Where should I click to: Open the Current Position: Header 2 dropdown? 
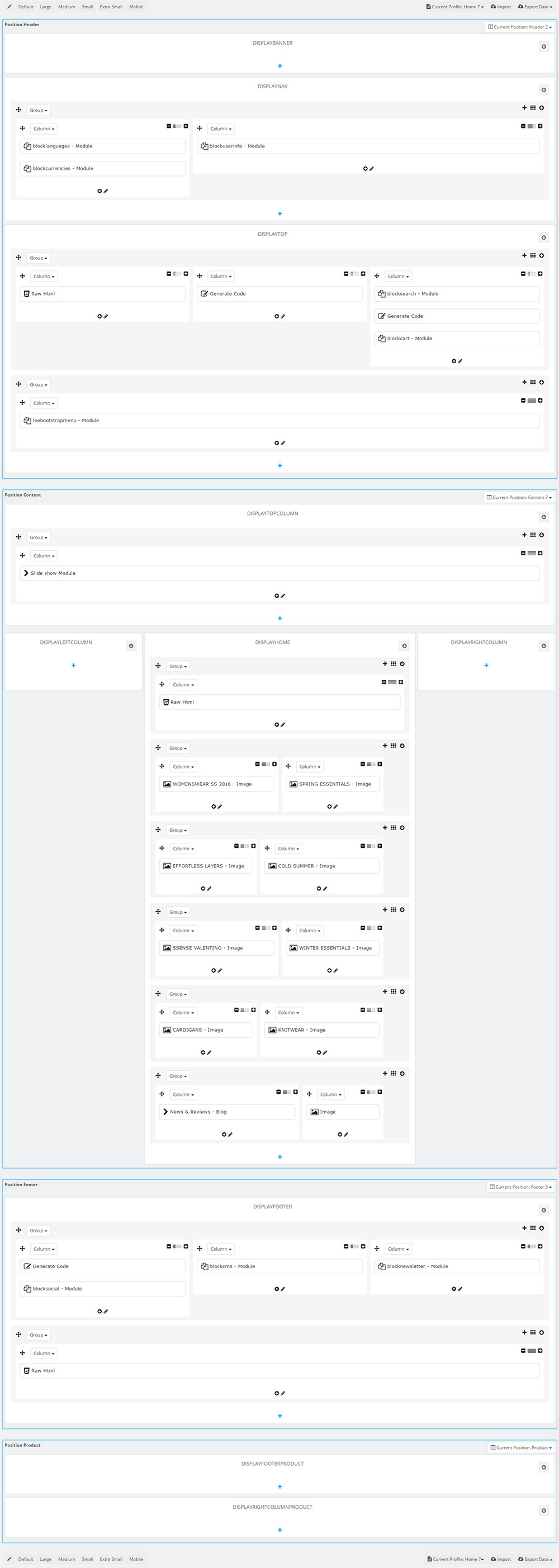(520, 27)
